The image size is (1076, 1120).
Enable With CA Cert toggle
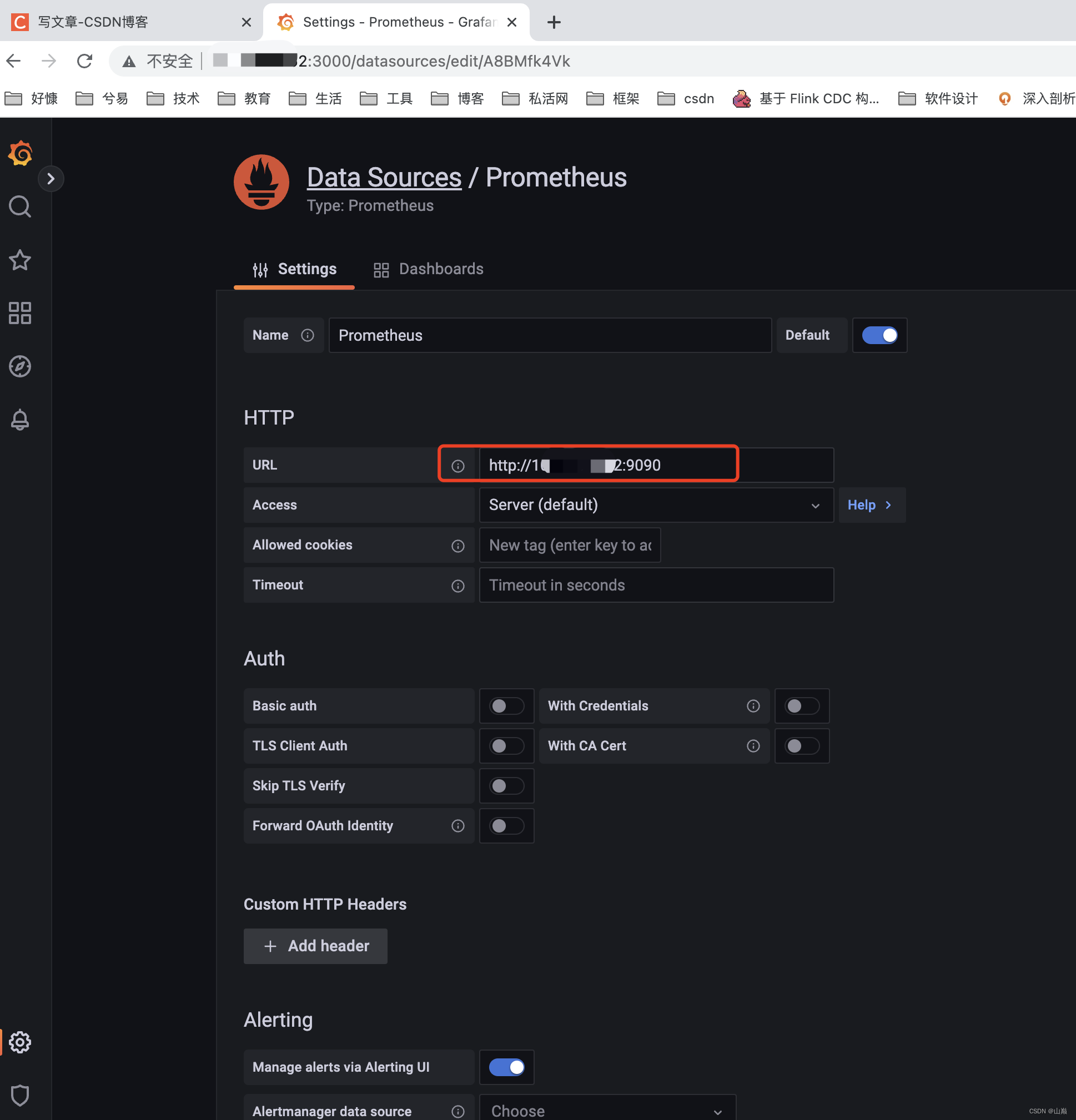point(802,746)
